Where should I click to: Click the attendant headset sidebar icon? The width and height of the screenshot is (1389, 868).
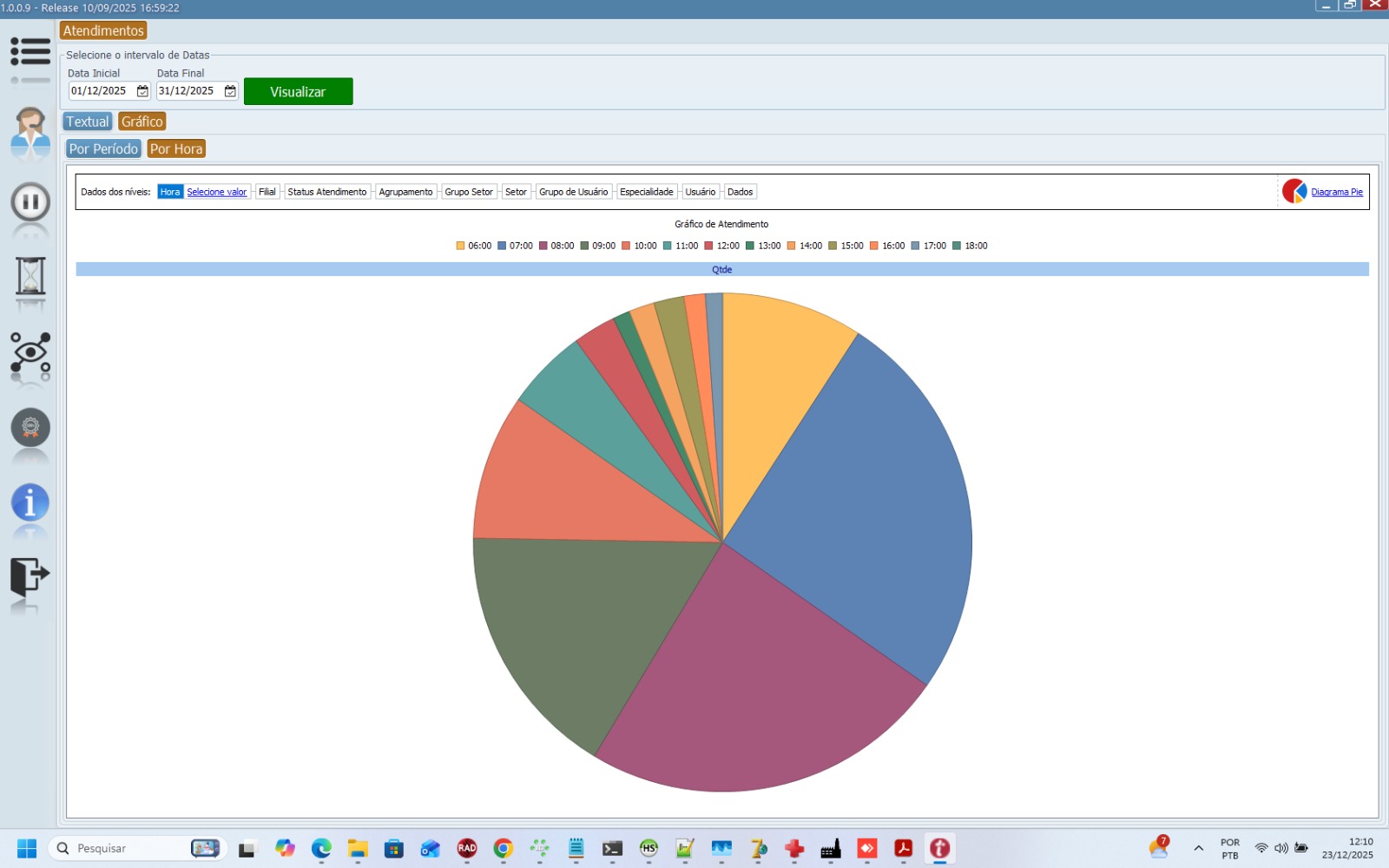(x=30, y=130)
